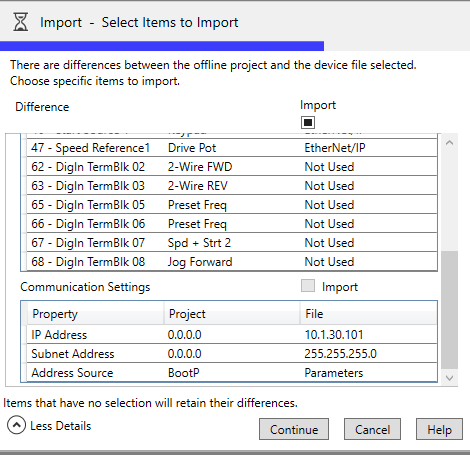Image resolution: width=470 pixels, height=455 pixels.
Task: Select the Address Source row
Action: 232,373
